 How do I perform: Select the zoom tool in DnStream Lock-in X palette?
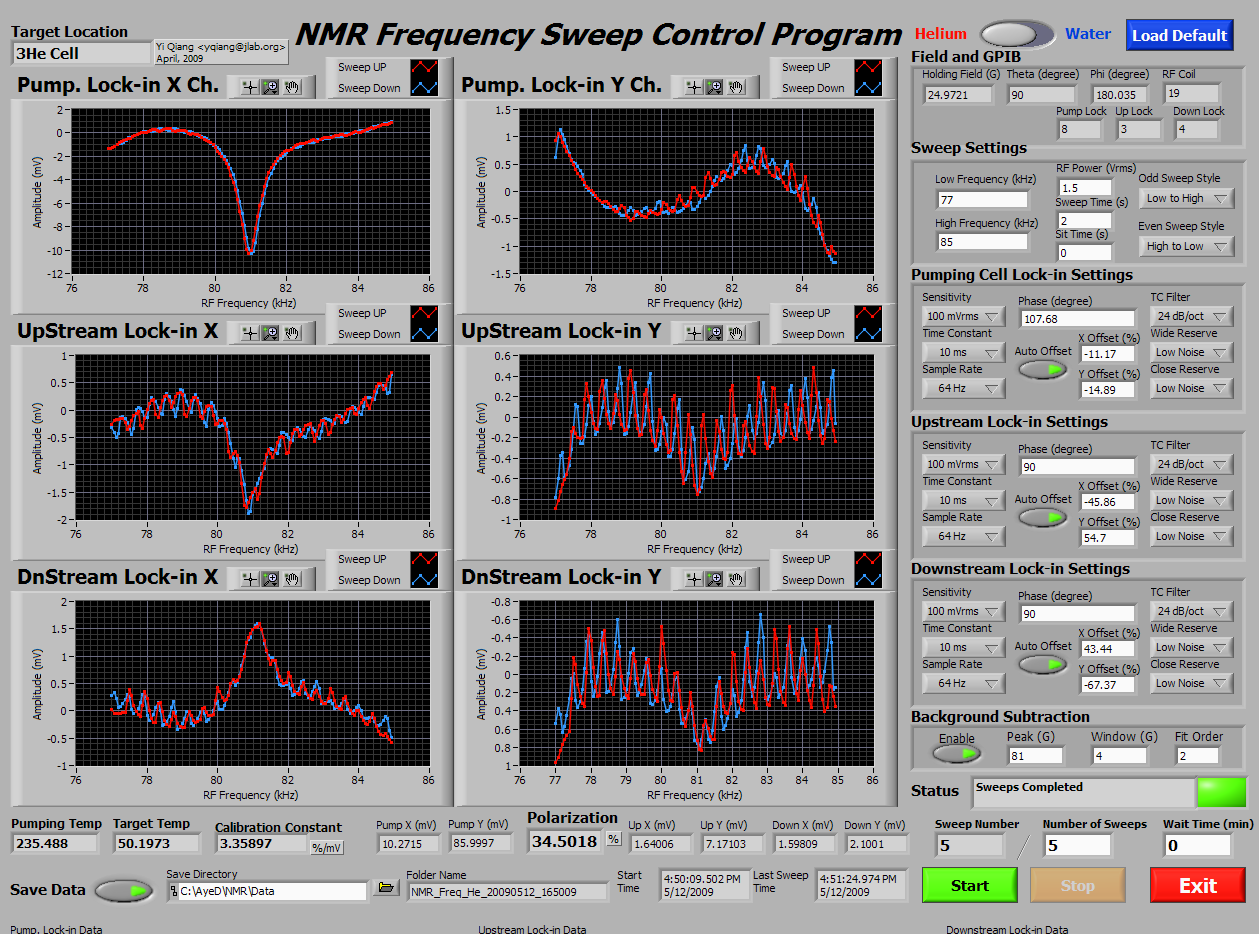[271, 579]
